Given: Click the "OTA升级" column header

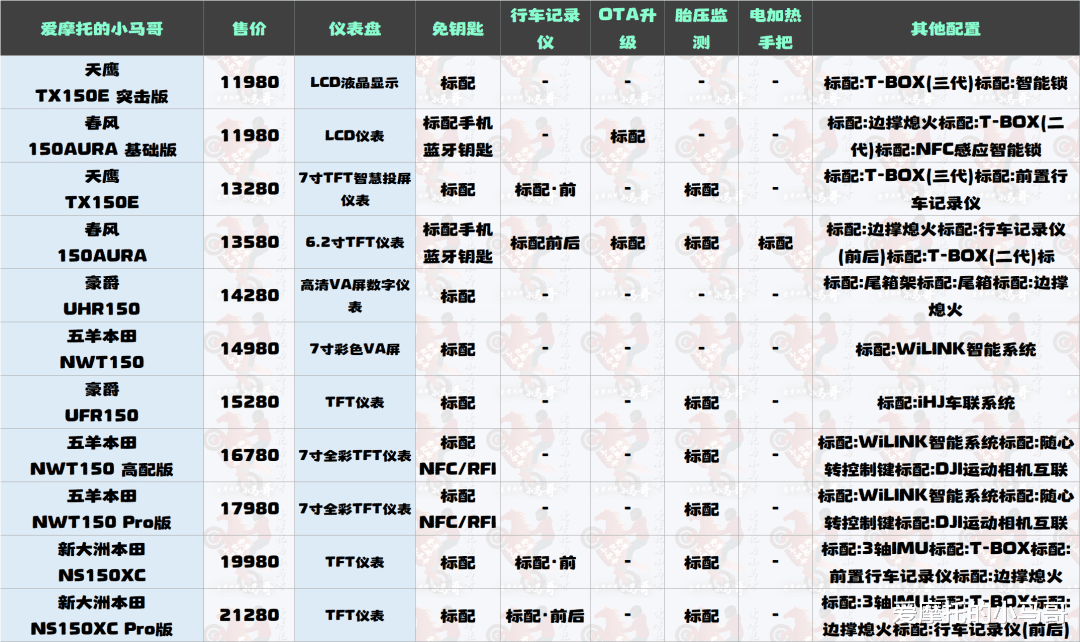Looking at the screenshot, I should coord(627,29).
